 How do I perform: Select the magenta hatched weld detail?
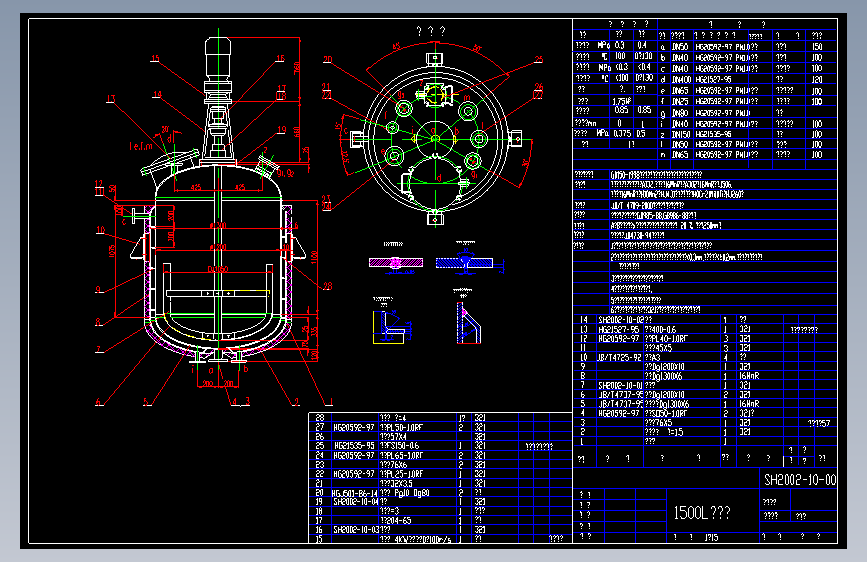pyautogui.click(x=396, y=263)
